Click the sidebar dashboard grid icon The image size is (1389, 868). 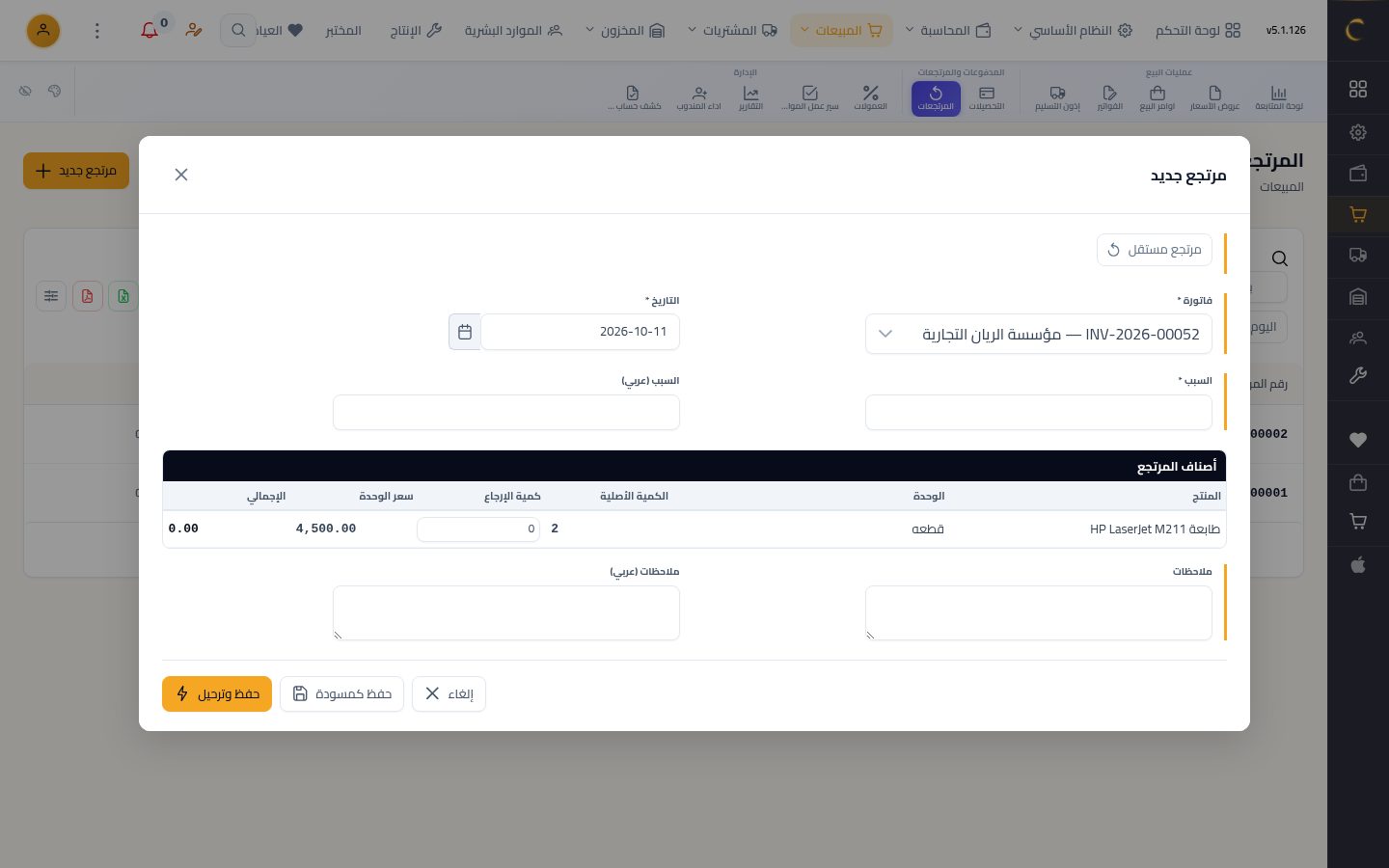click(1358, 89)
